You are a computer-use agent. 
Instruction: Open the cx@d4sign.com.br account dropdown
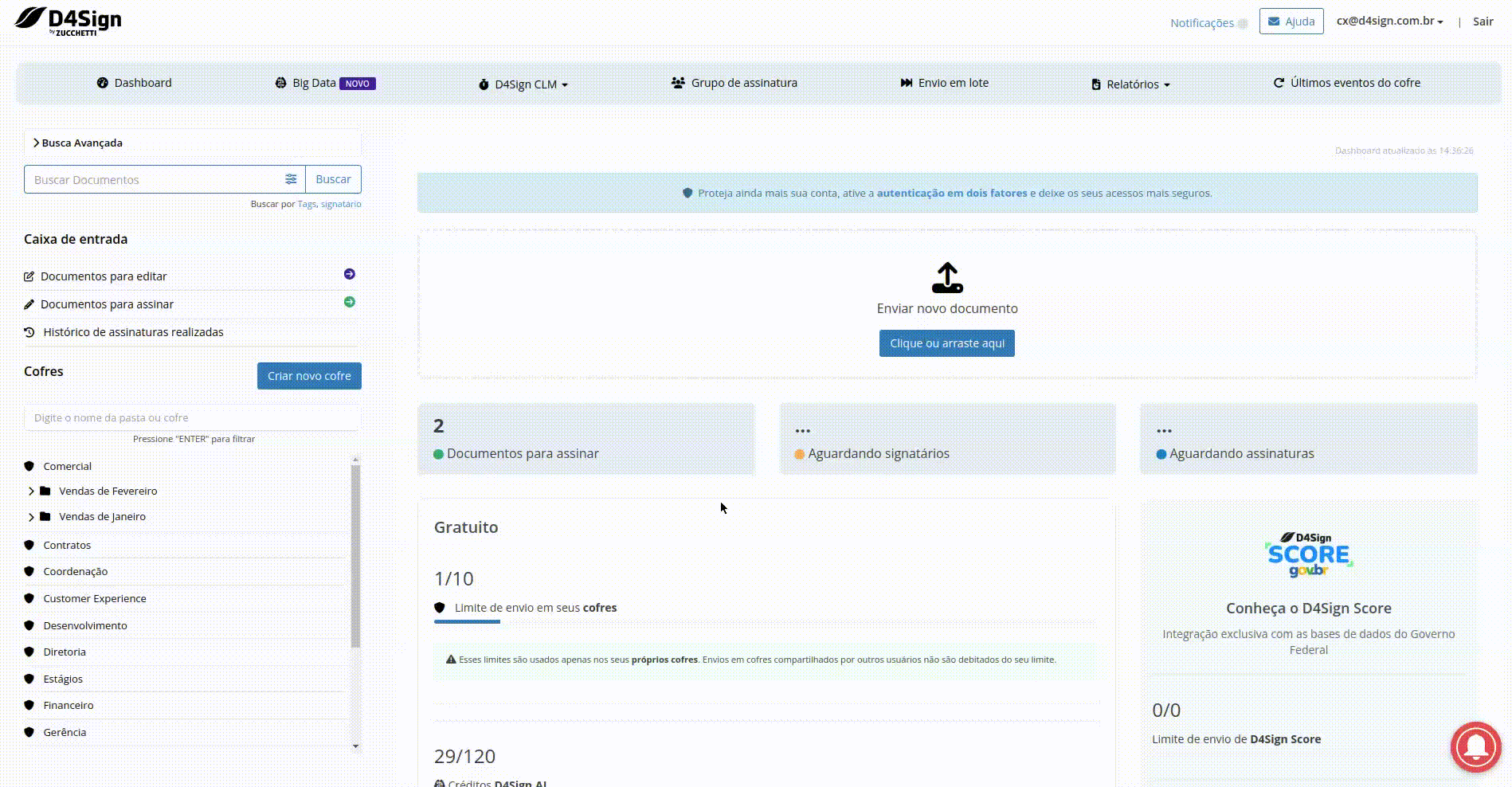pos(1389,22)
